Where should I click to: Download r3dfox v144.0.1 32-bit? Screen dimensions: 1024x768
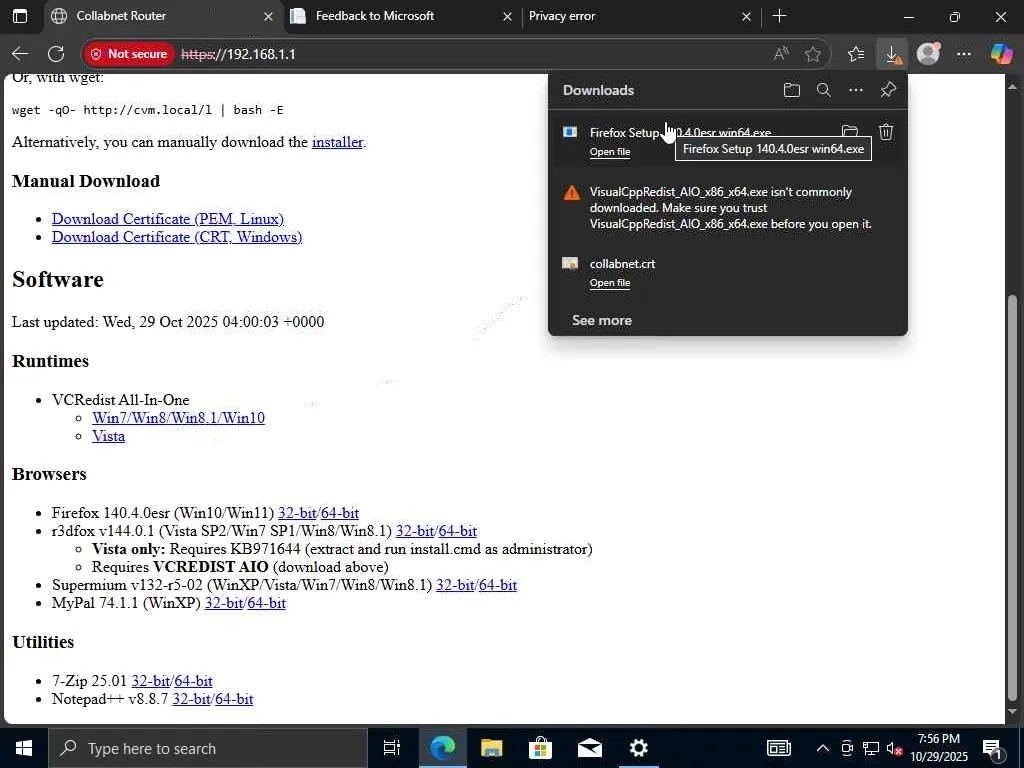[415, 531]
